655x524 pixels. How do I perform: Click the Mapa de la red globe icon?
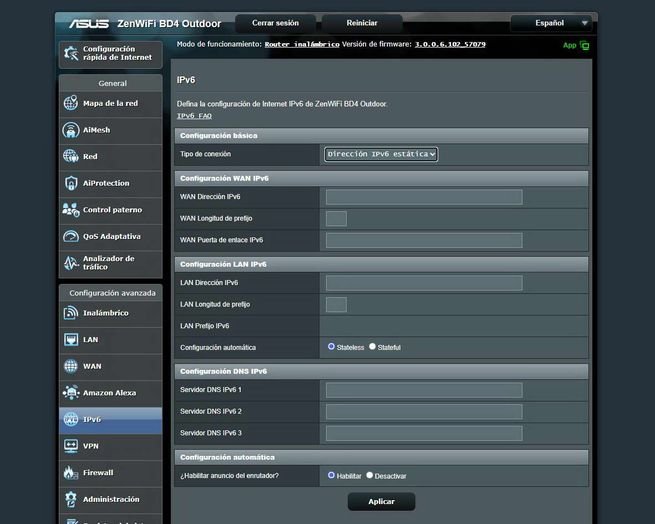[x=71, y=103]
